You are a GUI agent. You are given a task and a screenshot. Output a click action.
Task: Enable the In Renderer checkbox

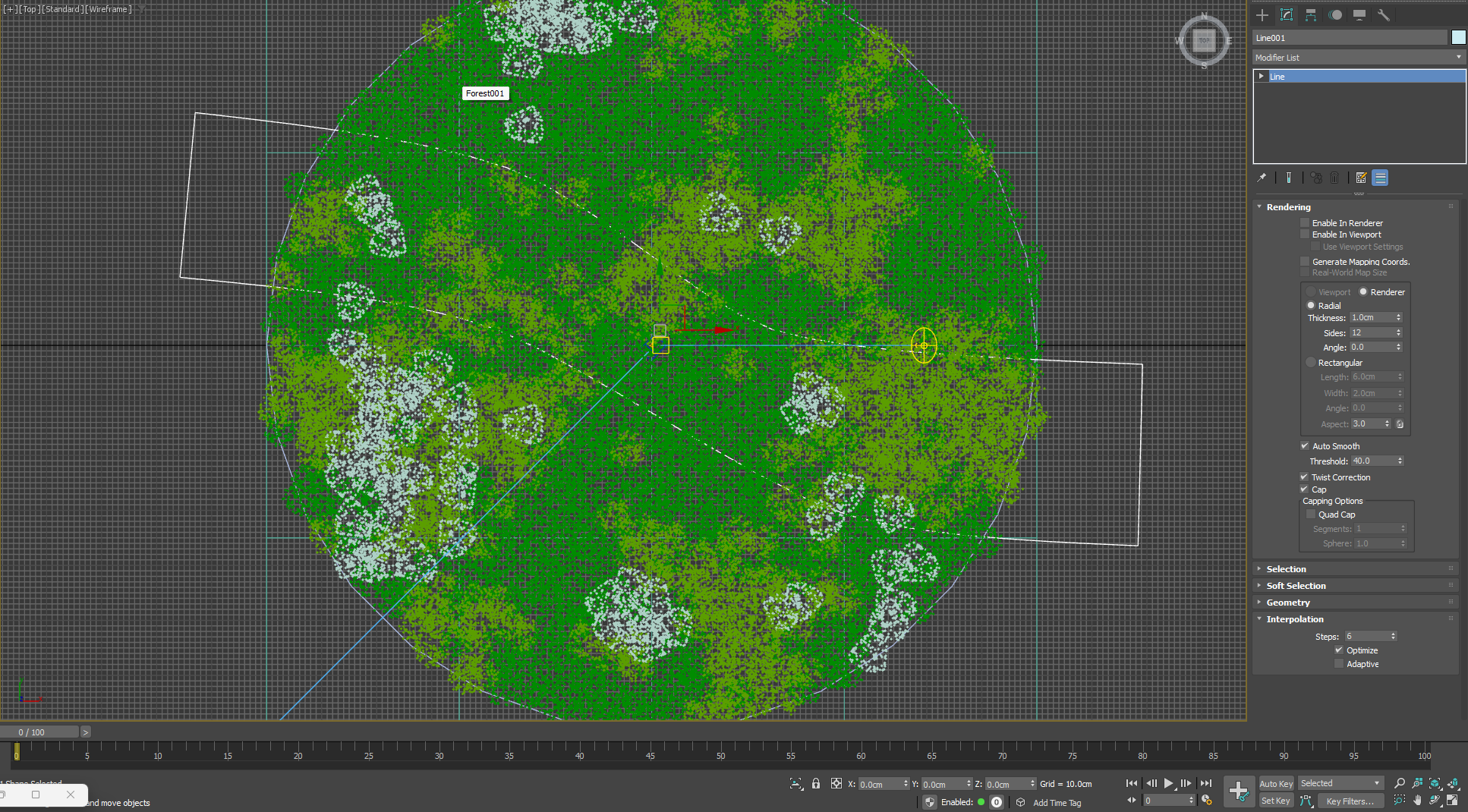[x=1305, y=223]
